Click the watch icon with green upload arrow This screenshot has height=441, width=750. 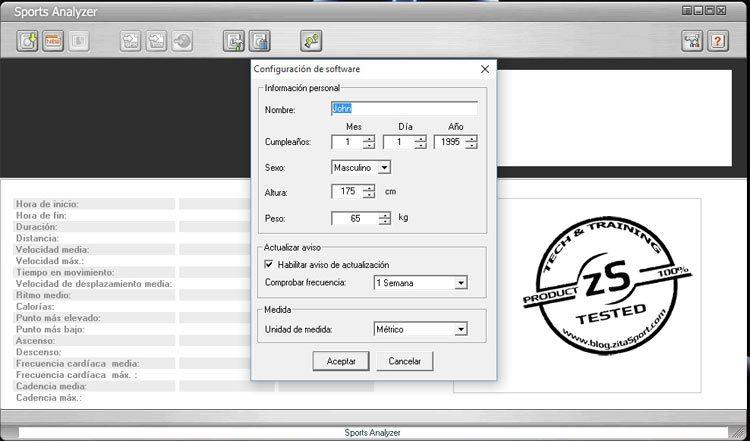tap(234, 41)
